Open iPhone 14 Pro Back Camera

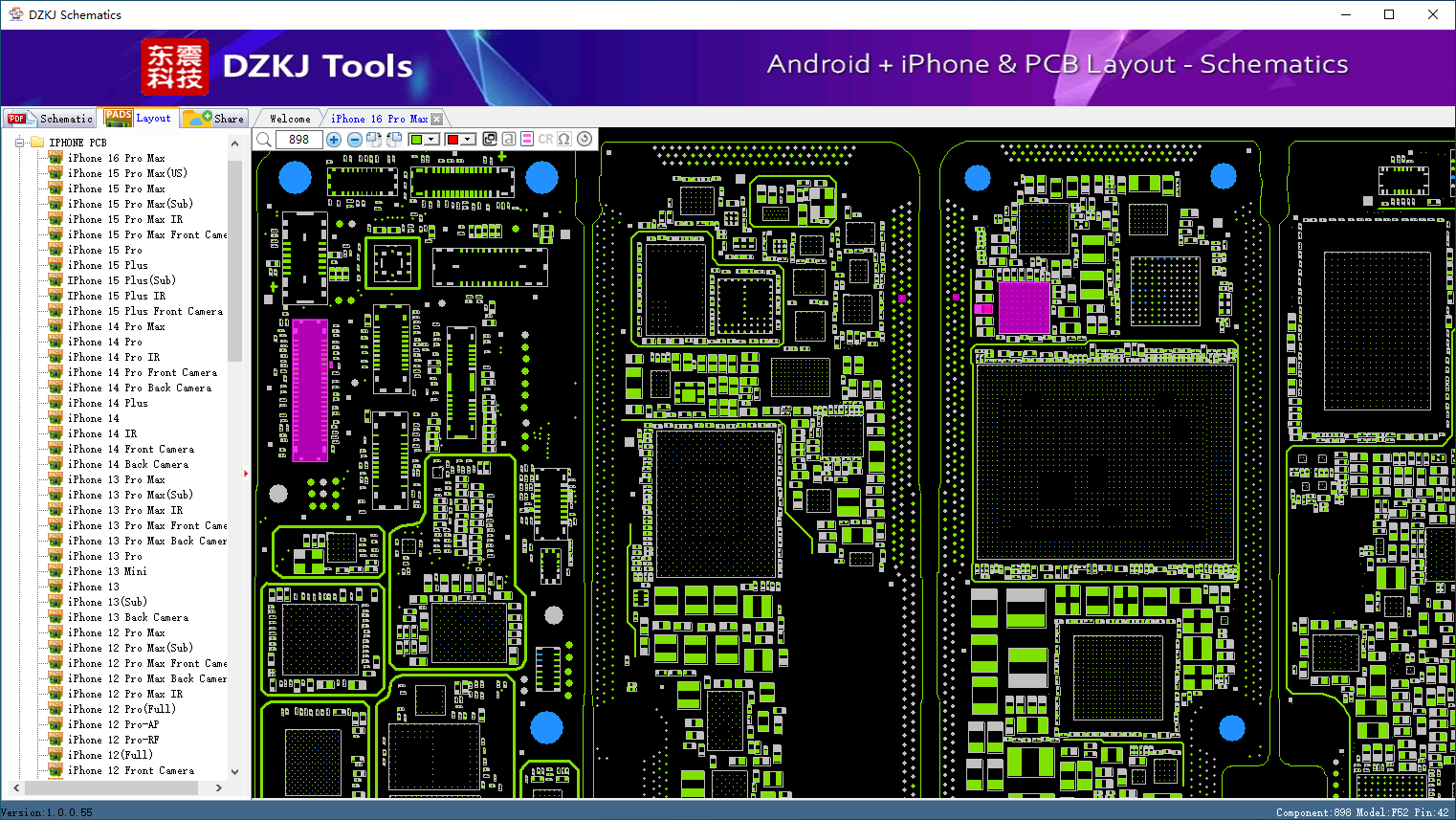[140, 388]
